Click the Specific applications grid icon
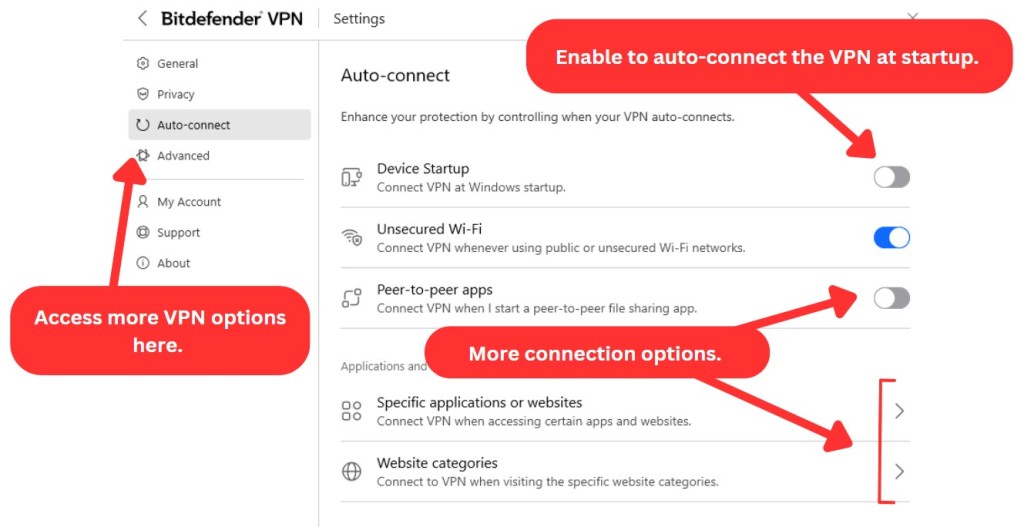Viewport: 1024px width, 527px height. tap(351, 411)
